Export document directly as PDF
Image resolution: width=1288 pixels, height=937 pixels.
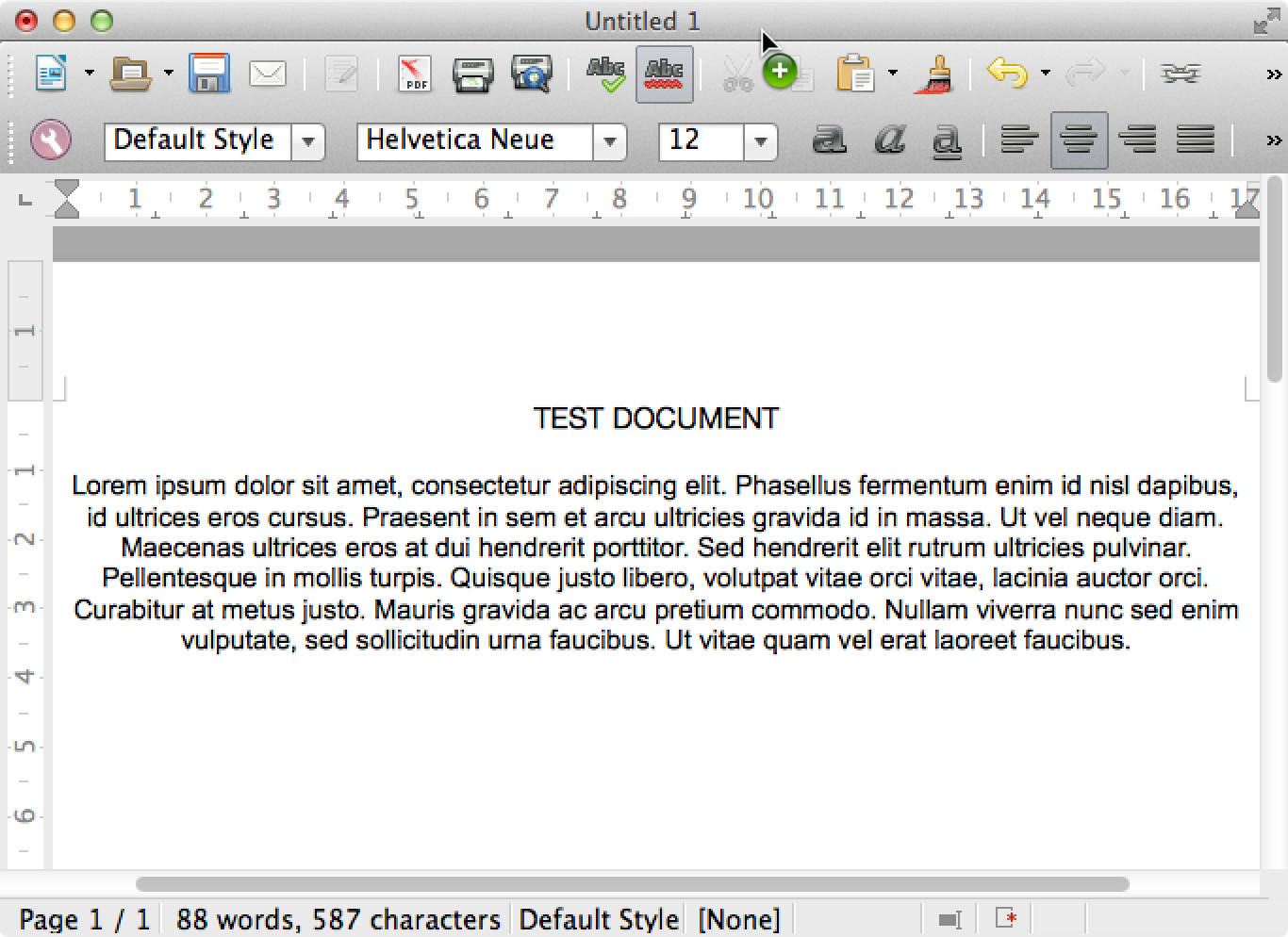coord(414,74)
